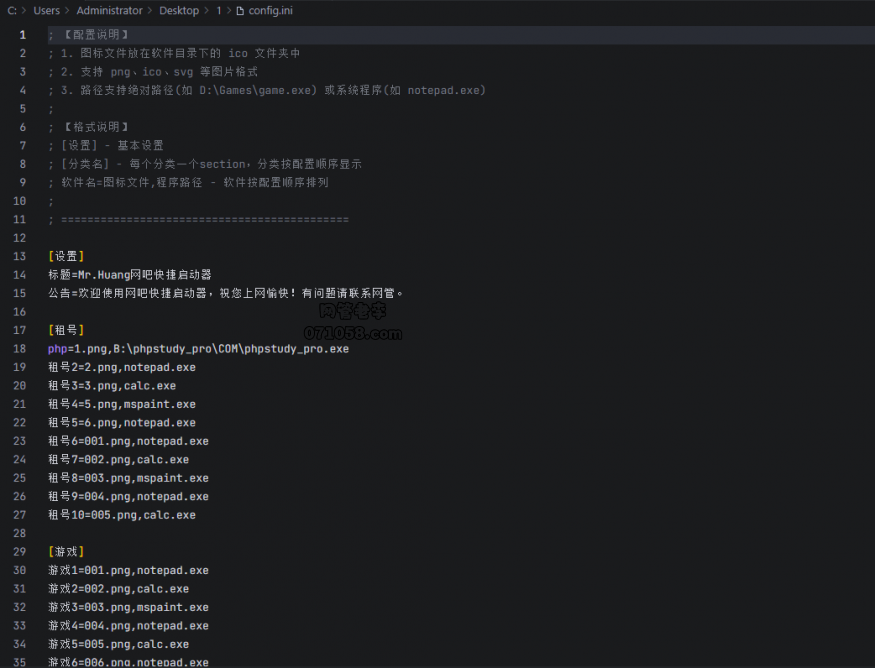Click the file icon beside config.ini
Image resolution: width=875 pixels, height=668 pixels.
pos(240,10)
